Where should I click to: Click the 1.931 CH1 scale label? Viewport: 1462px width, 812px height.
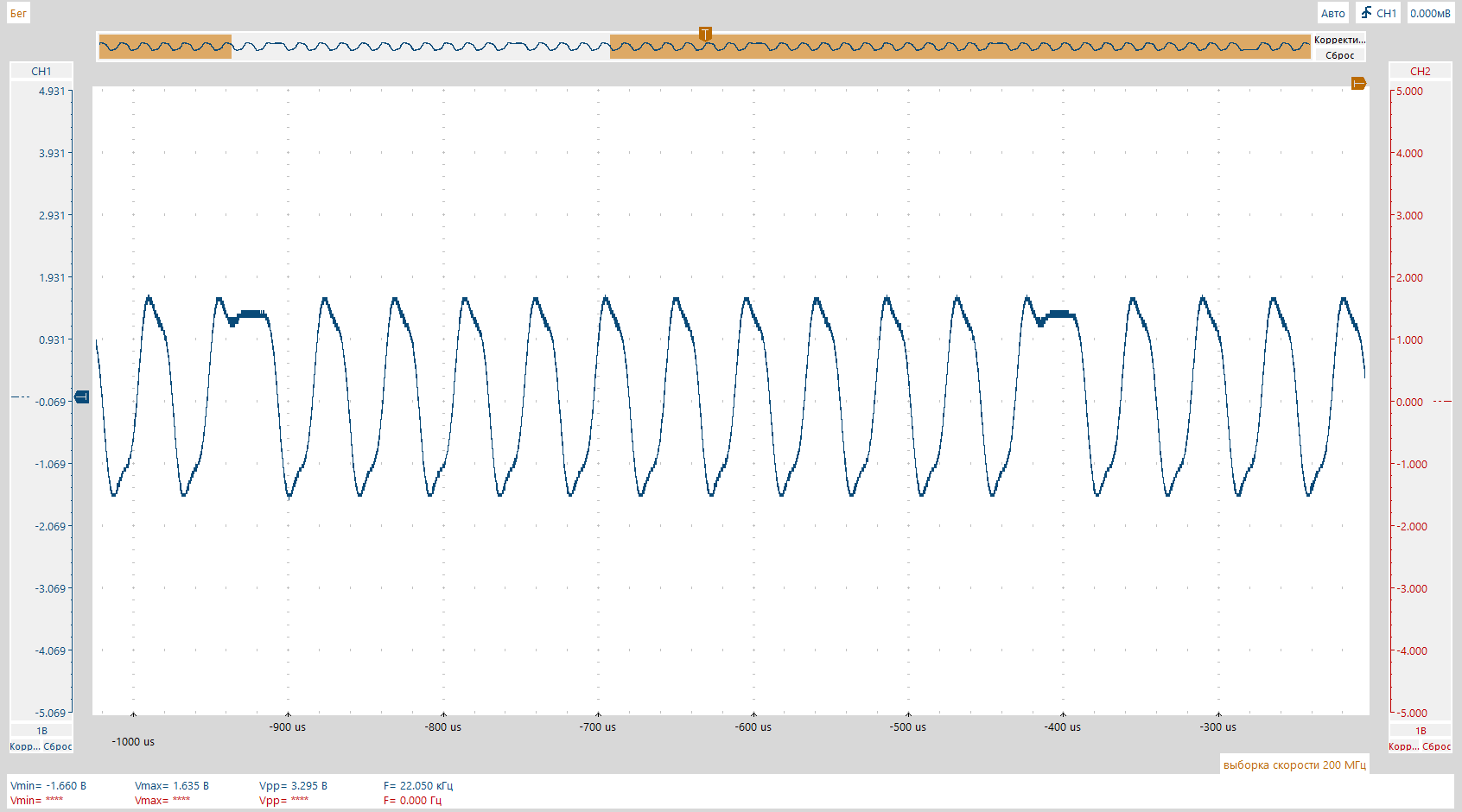point(52,277)
